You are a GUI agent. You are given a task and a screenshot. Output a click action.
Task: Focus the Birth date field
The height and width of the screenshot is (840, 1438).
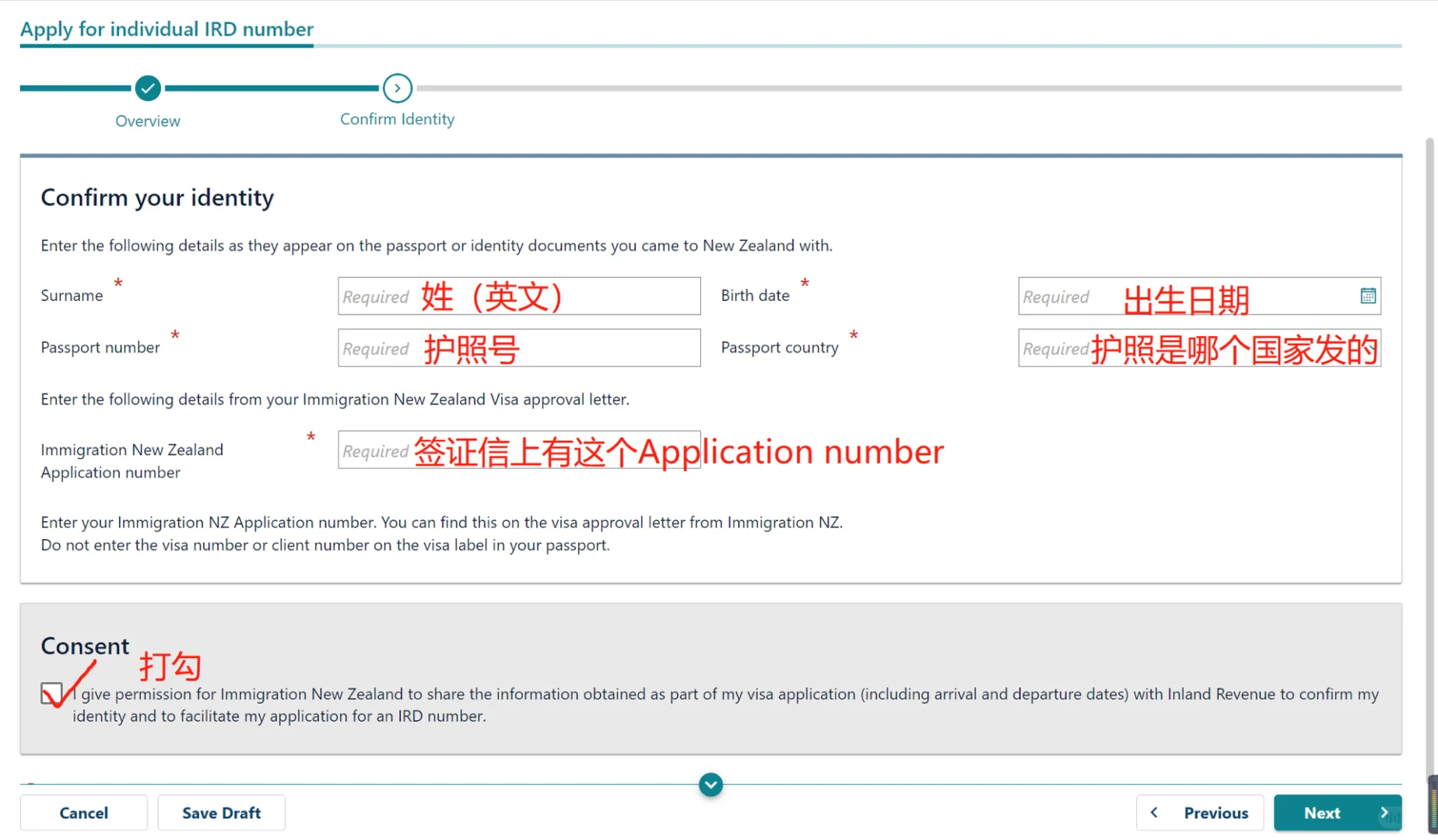pos(1187,296)
